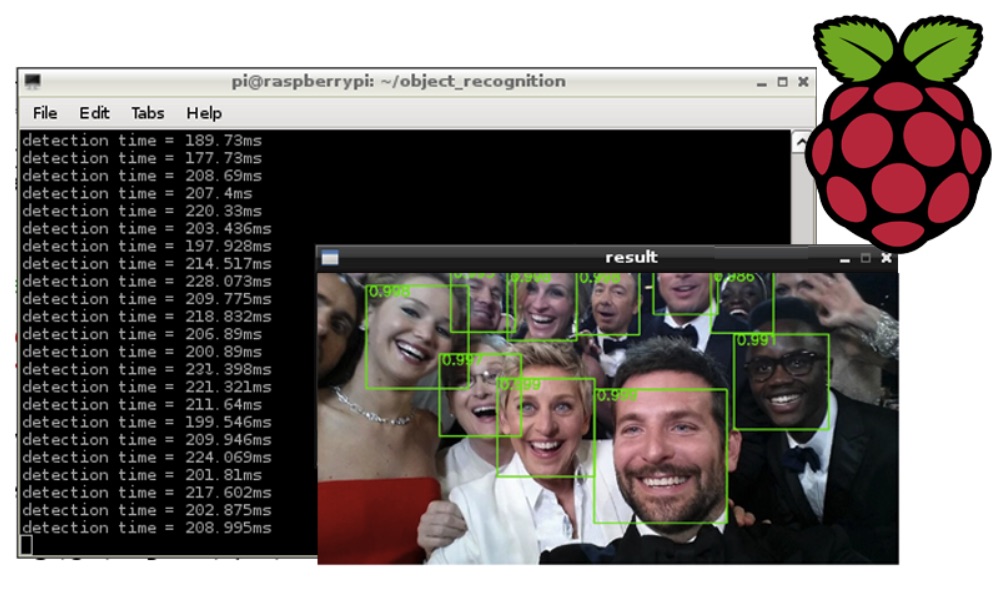Click the line 'detection time = 200.89ms'
The width and height of the screenshot is (1002, 590).
142,352
